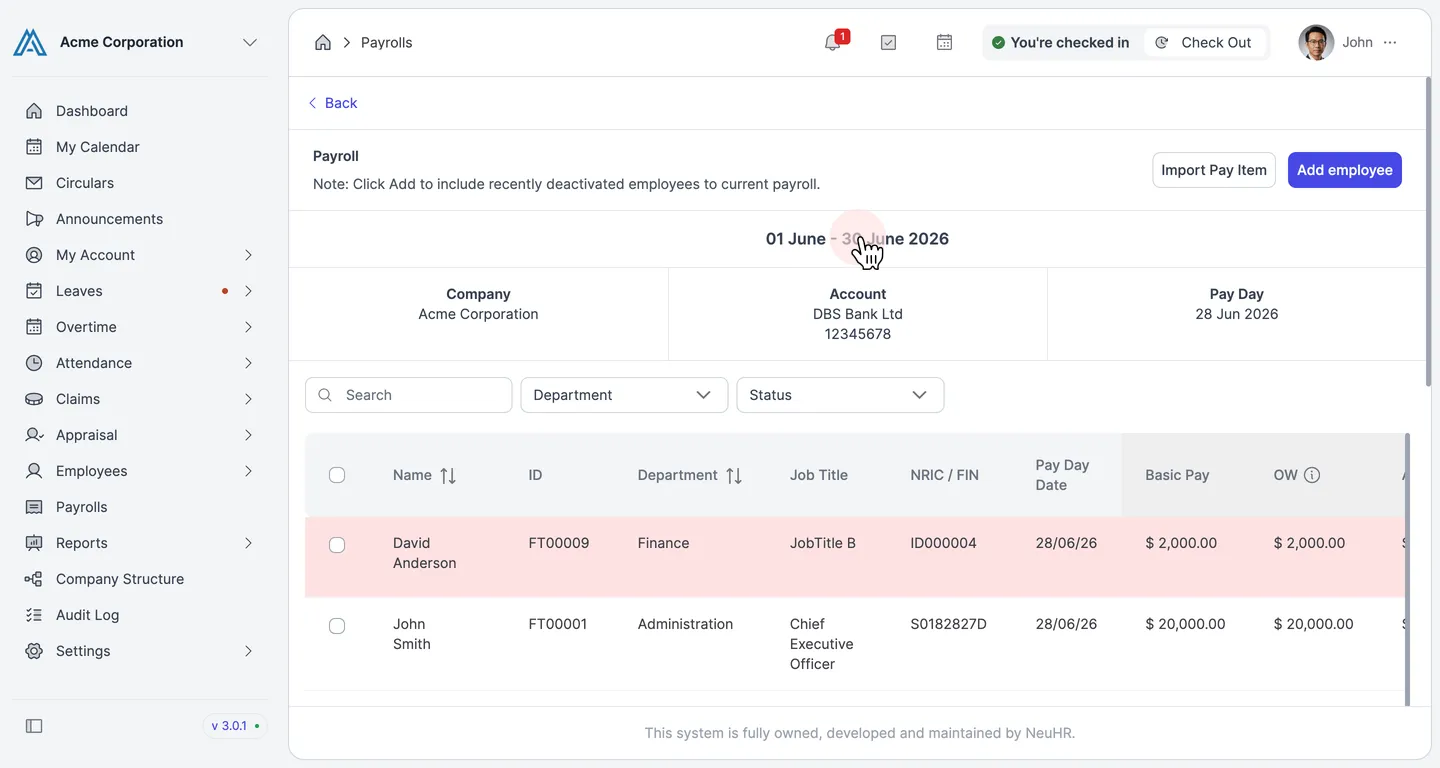
Task: Click the Payrolls breadcrumb link
Action: 386,42
